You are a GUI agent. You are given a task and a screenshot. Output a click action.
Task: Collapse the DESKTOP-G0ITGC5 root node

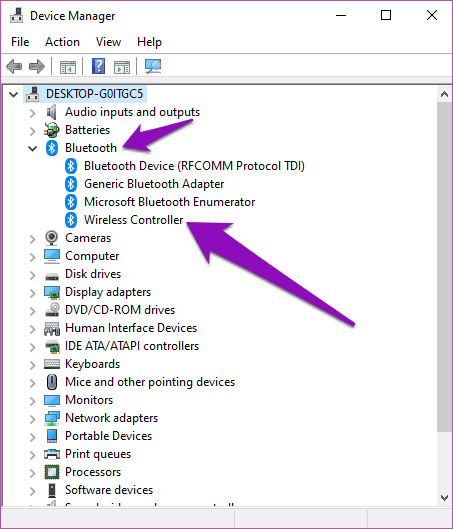click(13, 94)
